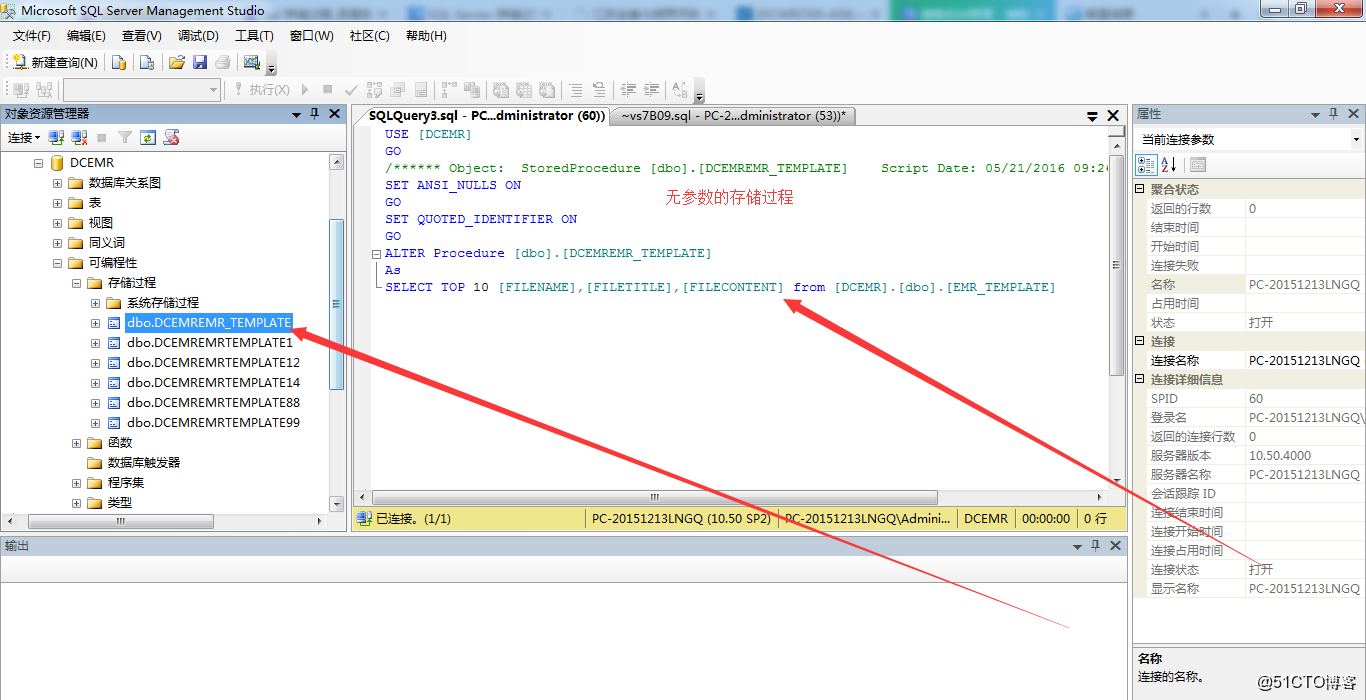Select dbo.DCEMREMRTEMPLATE12 in tree
This screenshot has width=1366, height=700.
(213, 363)
